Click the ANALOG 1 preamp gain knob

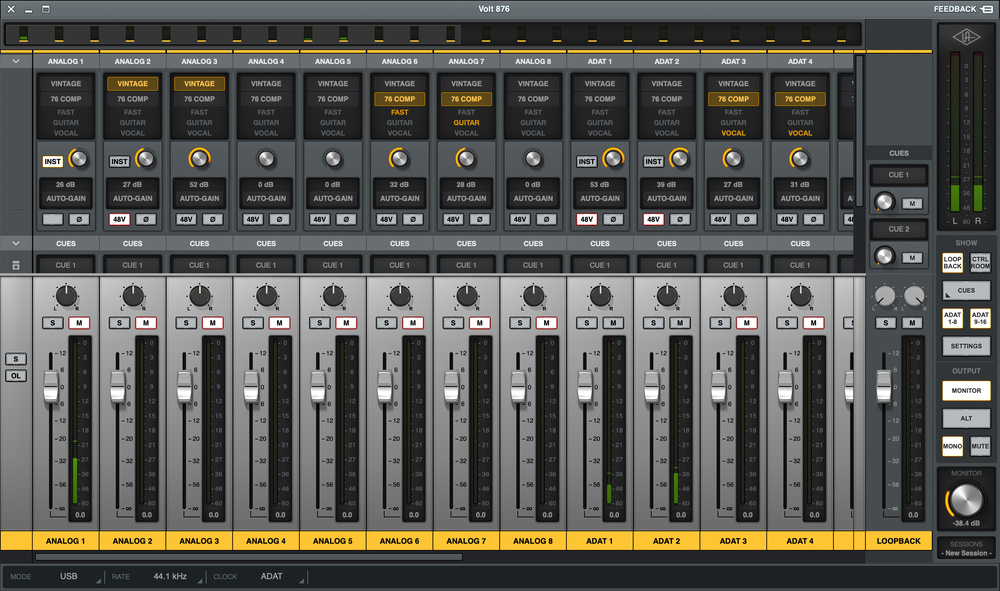coord(79,159)
